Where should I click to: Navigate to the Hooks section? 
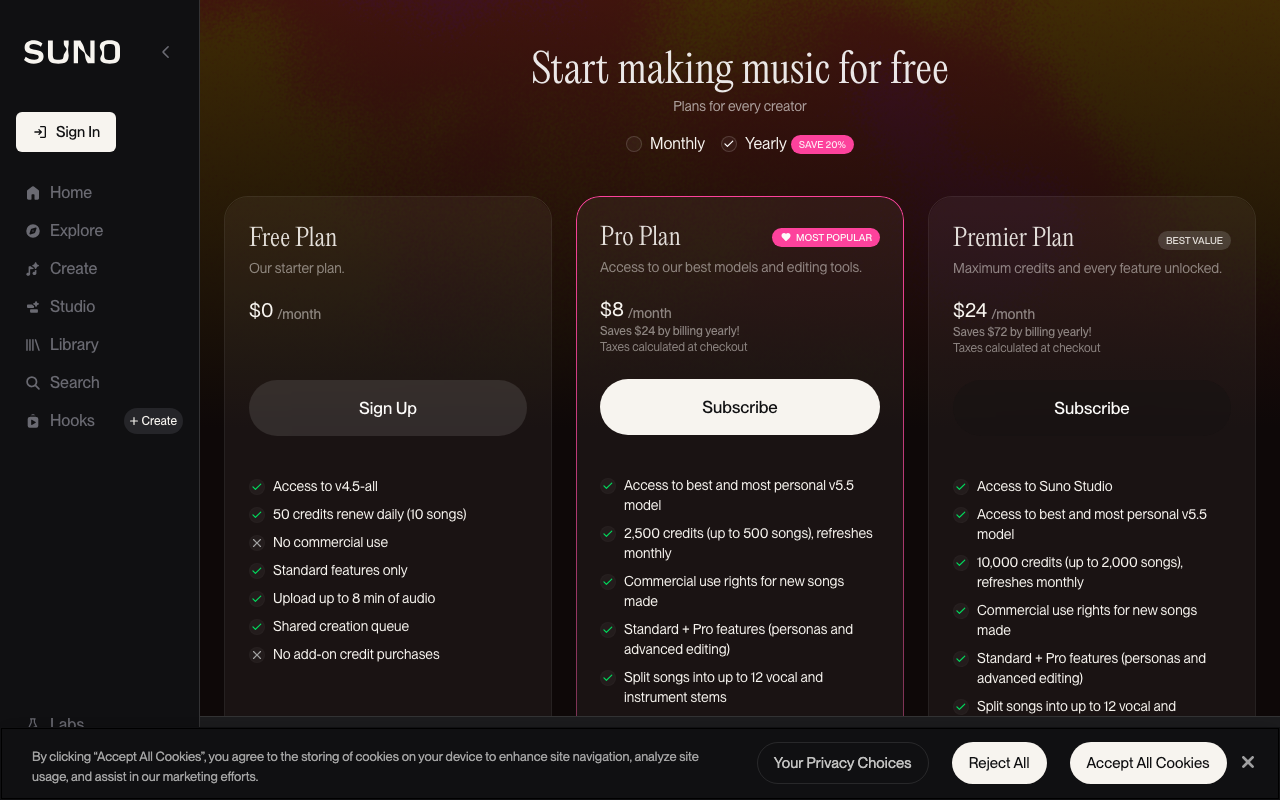[x=70, y=420]
